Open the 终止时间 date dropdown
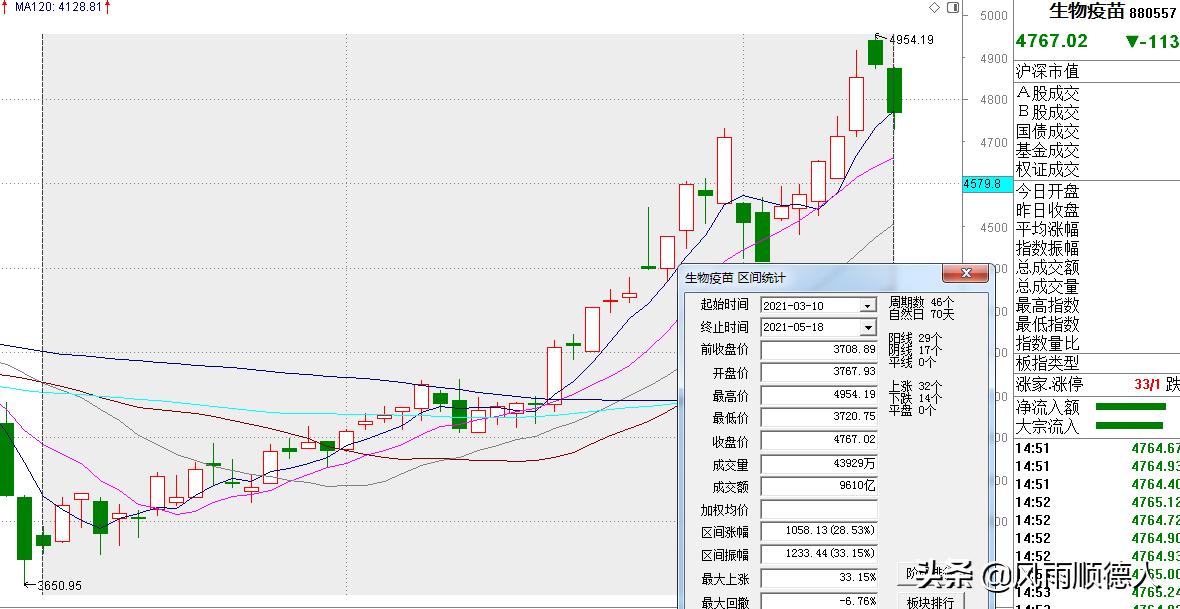This screenshot has height=609, width=1180. pos(868,327)
